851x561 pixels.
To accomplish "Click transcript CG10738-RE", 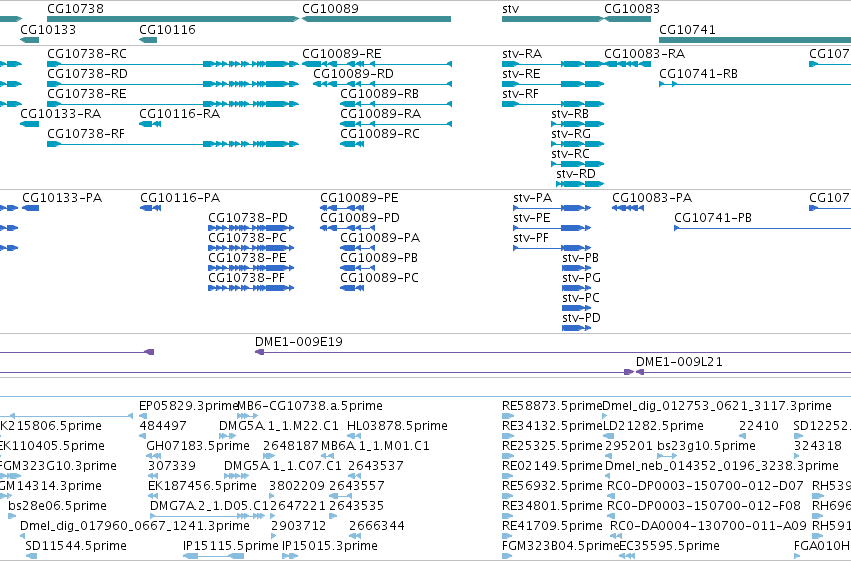I will pyautogui.click(x=87, y=94).
